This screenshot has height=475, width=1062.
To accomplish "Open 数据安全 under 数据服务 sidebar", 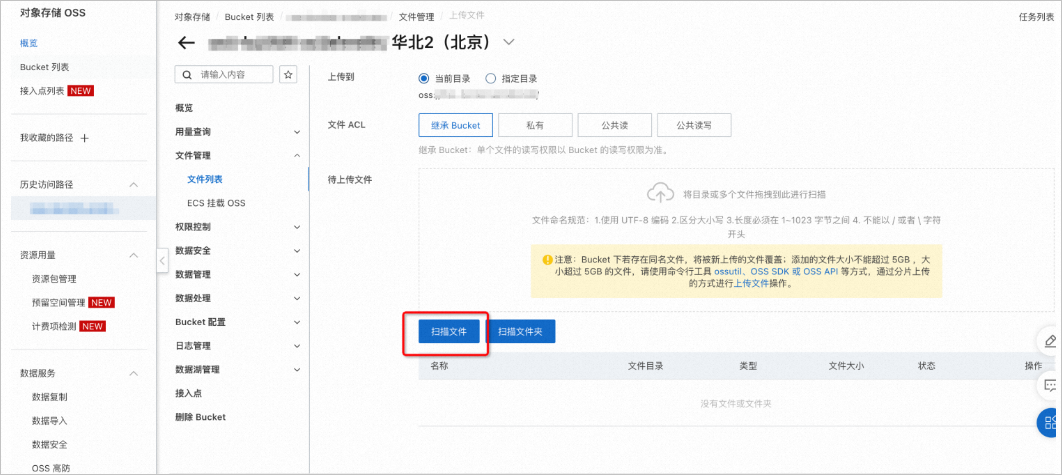I will [x=49, y=445].
